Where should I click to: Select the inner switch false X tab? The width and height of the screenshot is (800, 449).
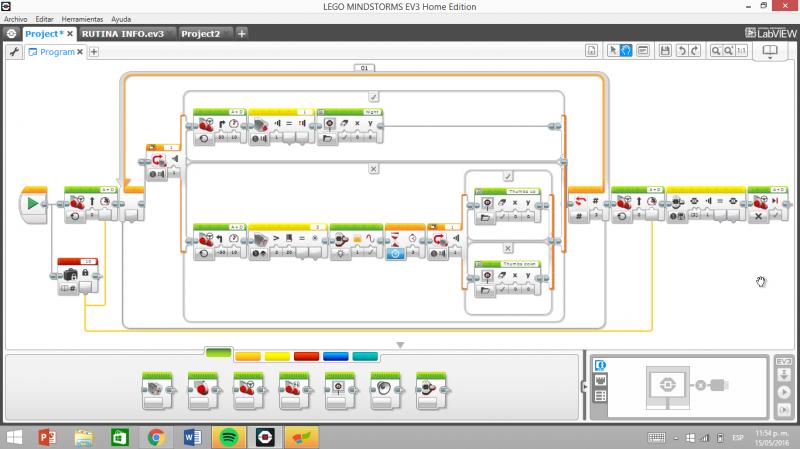508,248
